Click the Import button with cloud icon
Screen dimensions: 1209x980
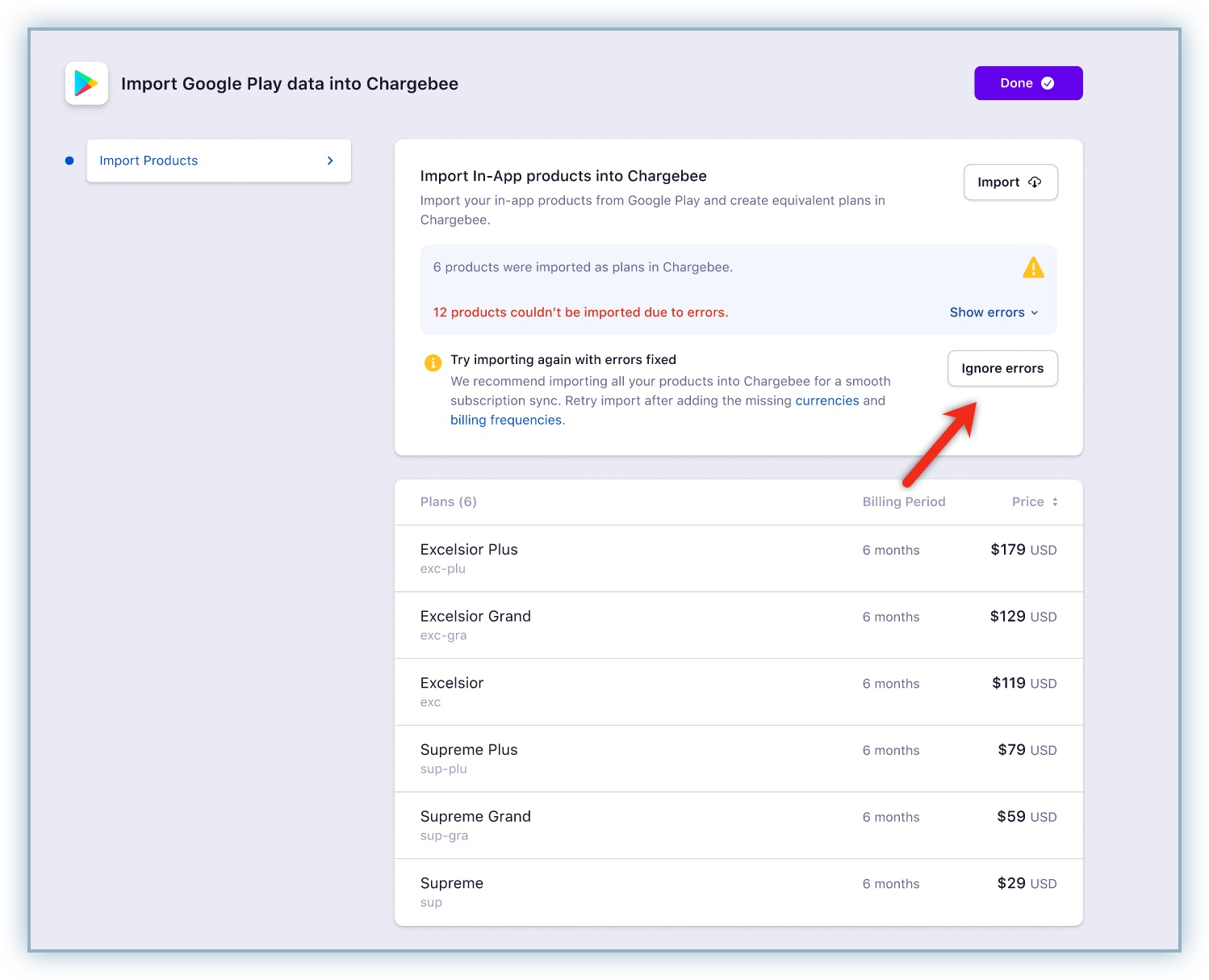tap(1010, 182)
